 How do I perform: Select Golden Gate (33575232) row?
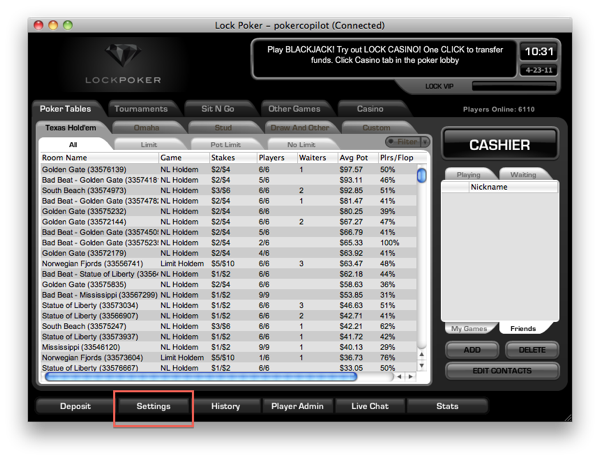click(x=228, y=211)
